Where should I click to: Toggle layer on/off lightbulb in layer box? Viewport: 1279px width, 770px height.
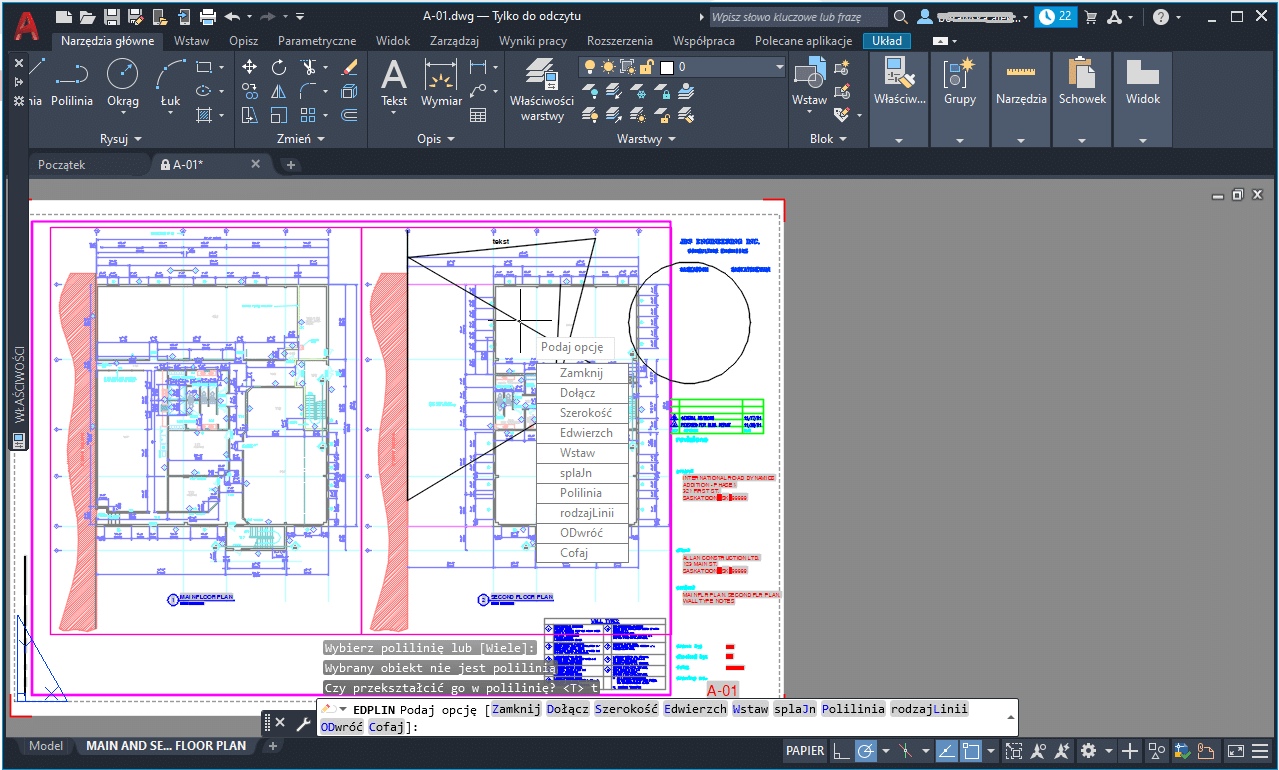click(x=590, y=67)
